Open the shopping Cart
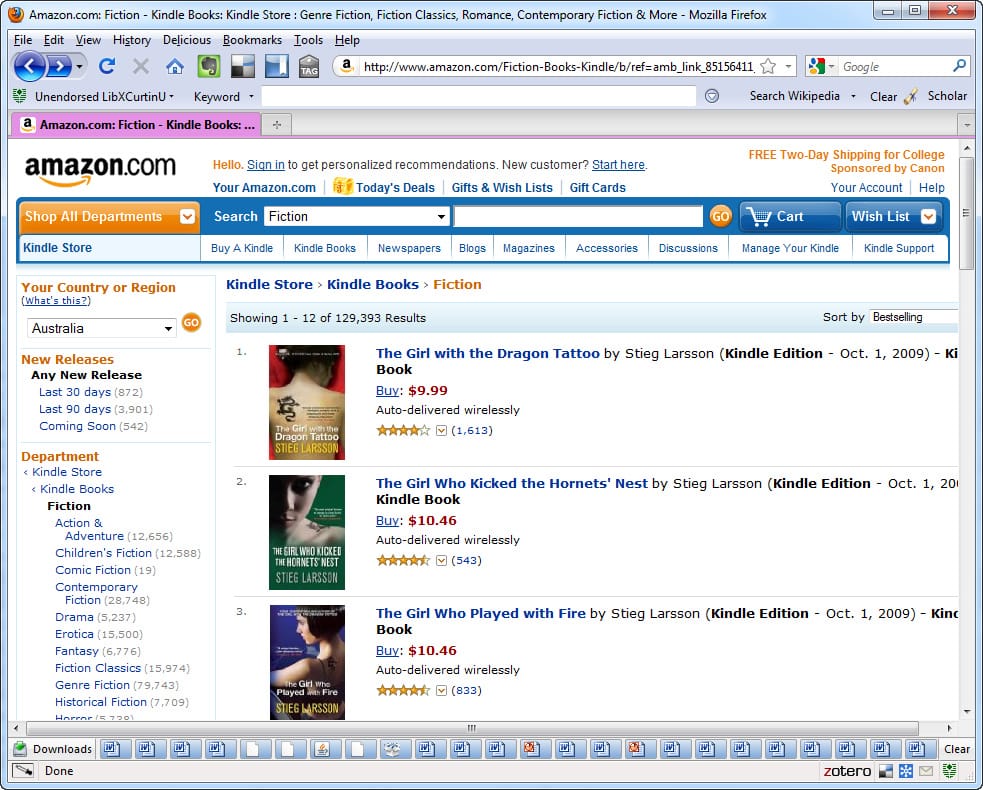 click(790, 216)
